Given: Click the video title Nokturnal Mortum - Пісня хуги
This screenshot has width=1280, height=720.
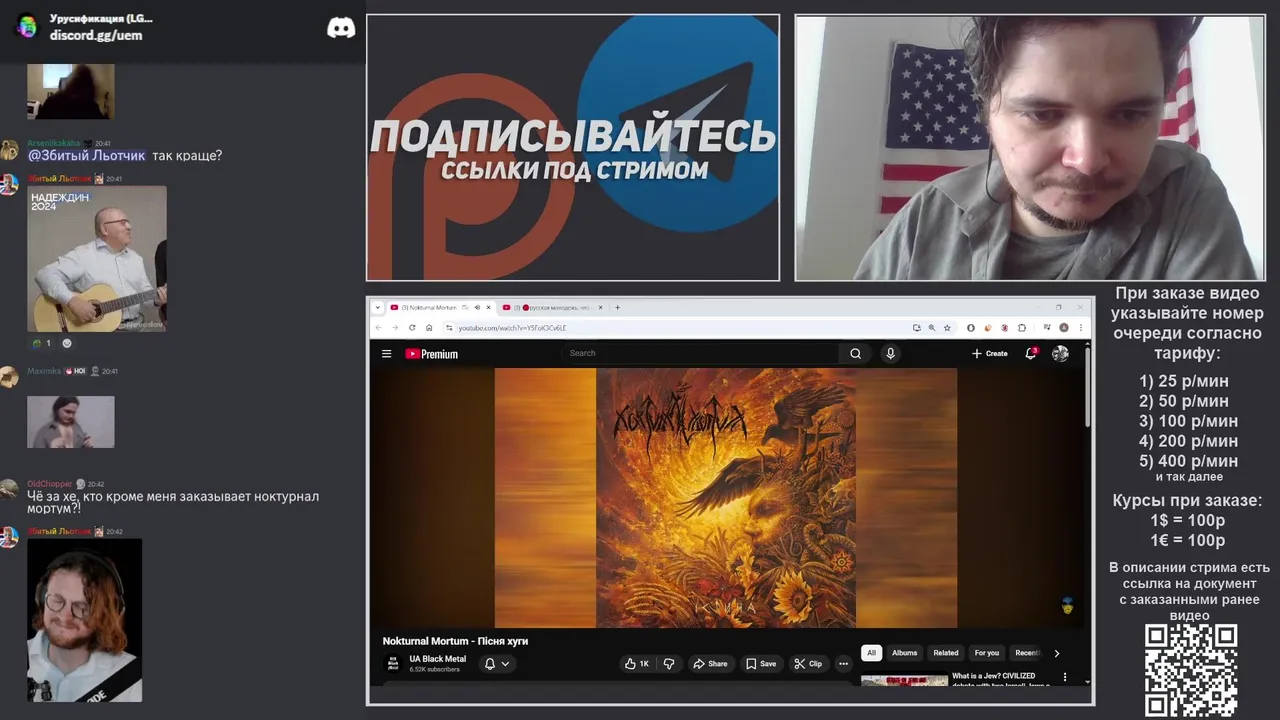Looking at the screenshot, I should tap(455, 641).
